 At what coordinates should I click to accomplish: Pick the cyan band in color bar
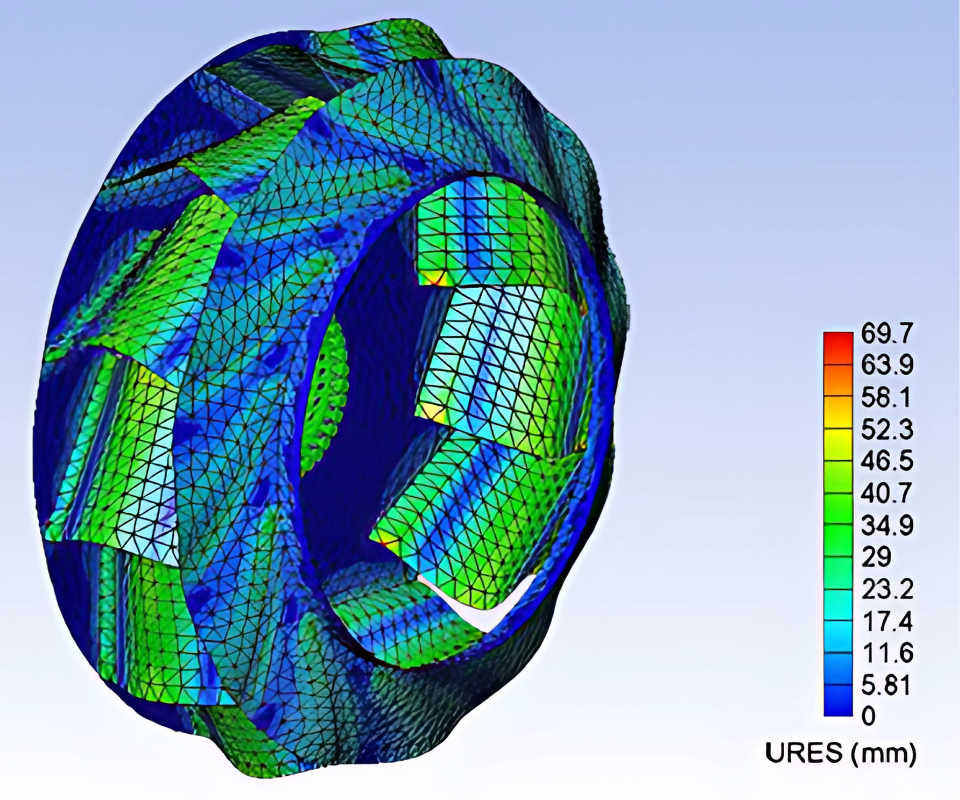(x=838, y=610)
